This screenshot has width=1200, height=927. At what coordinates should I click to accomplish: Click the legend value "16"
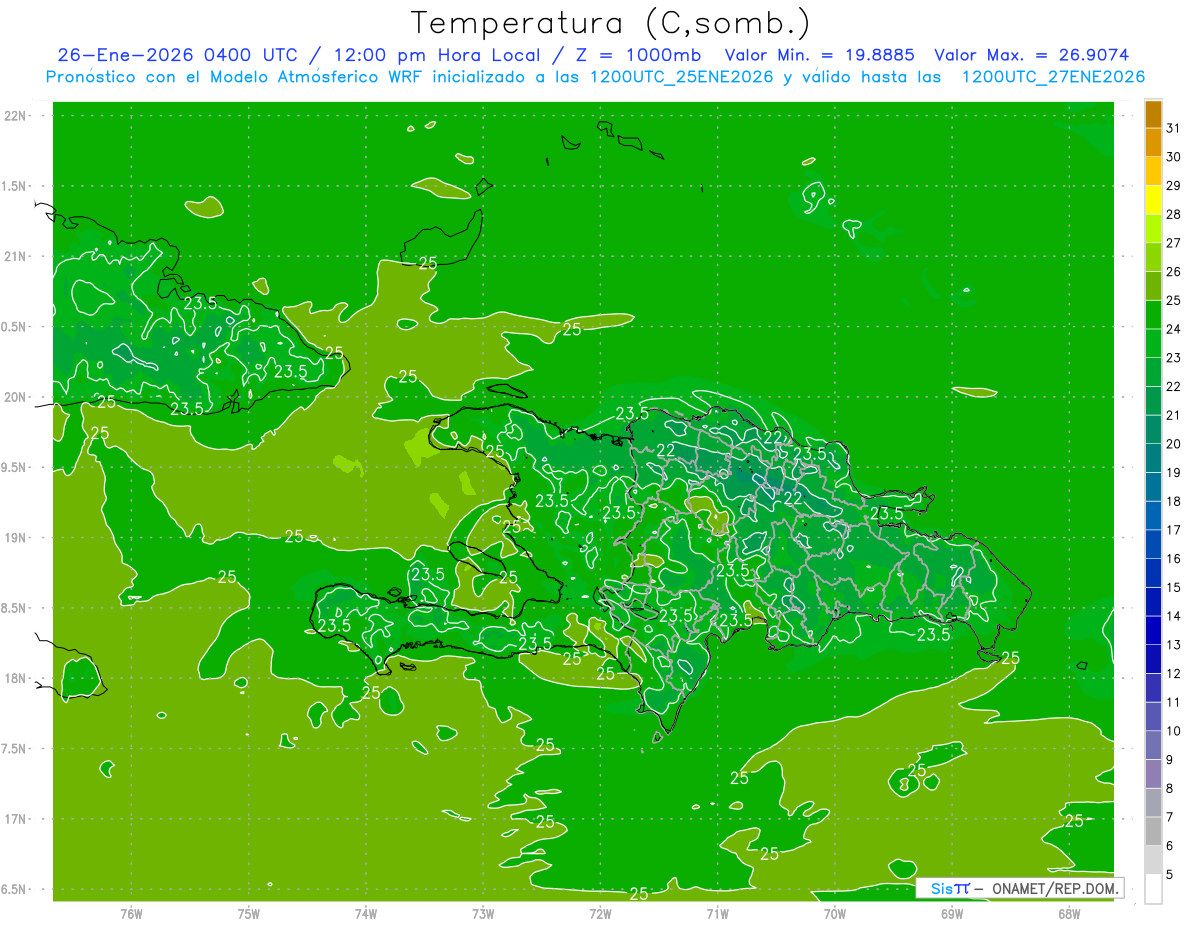click(1174, 559)
